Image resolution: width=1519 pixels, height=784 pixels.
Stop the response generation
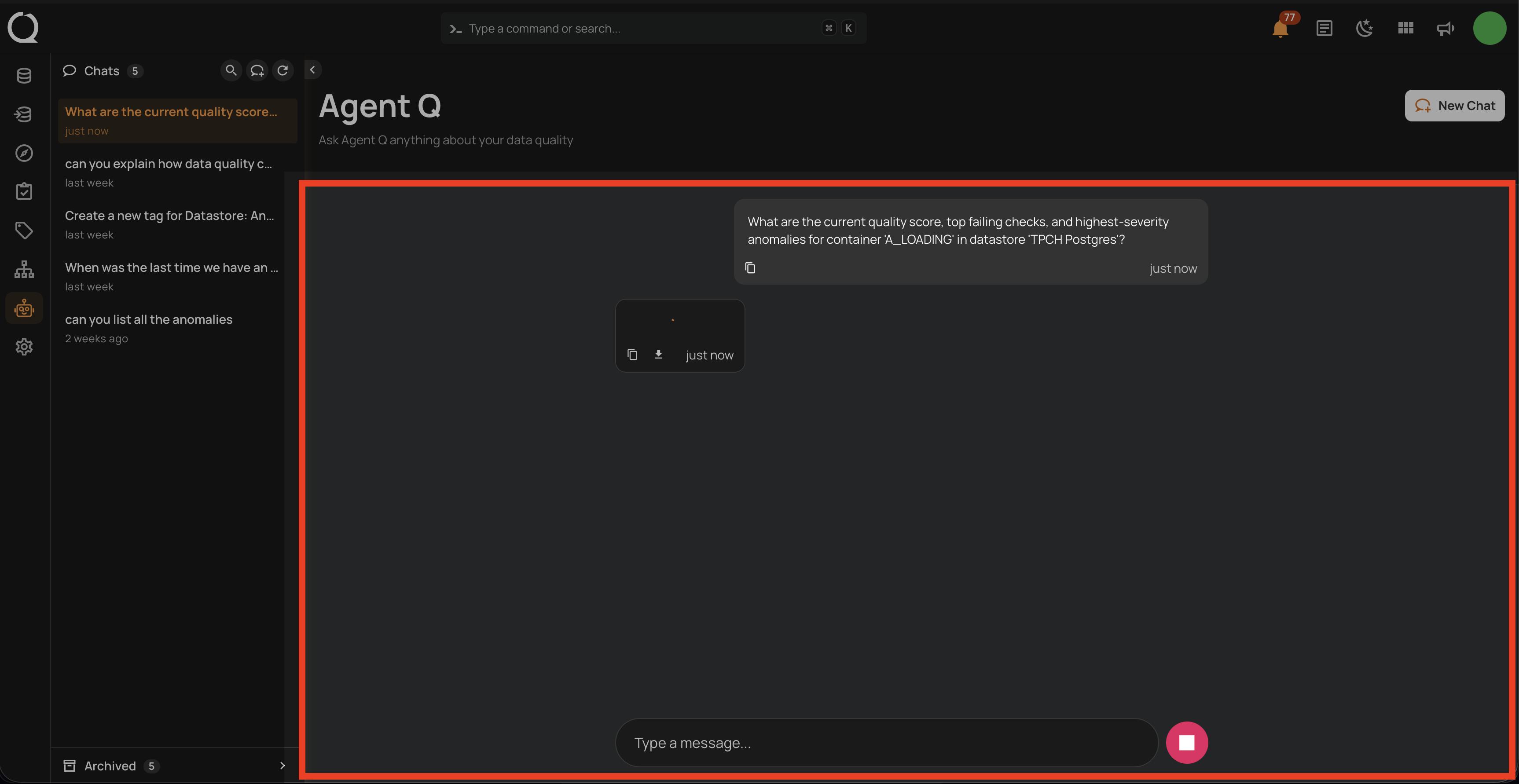(x=1186, y=743)
